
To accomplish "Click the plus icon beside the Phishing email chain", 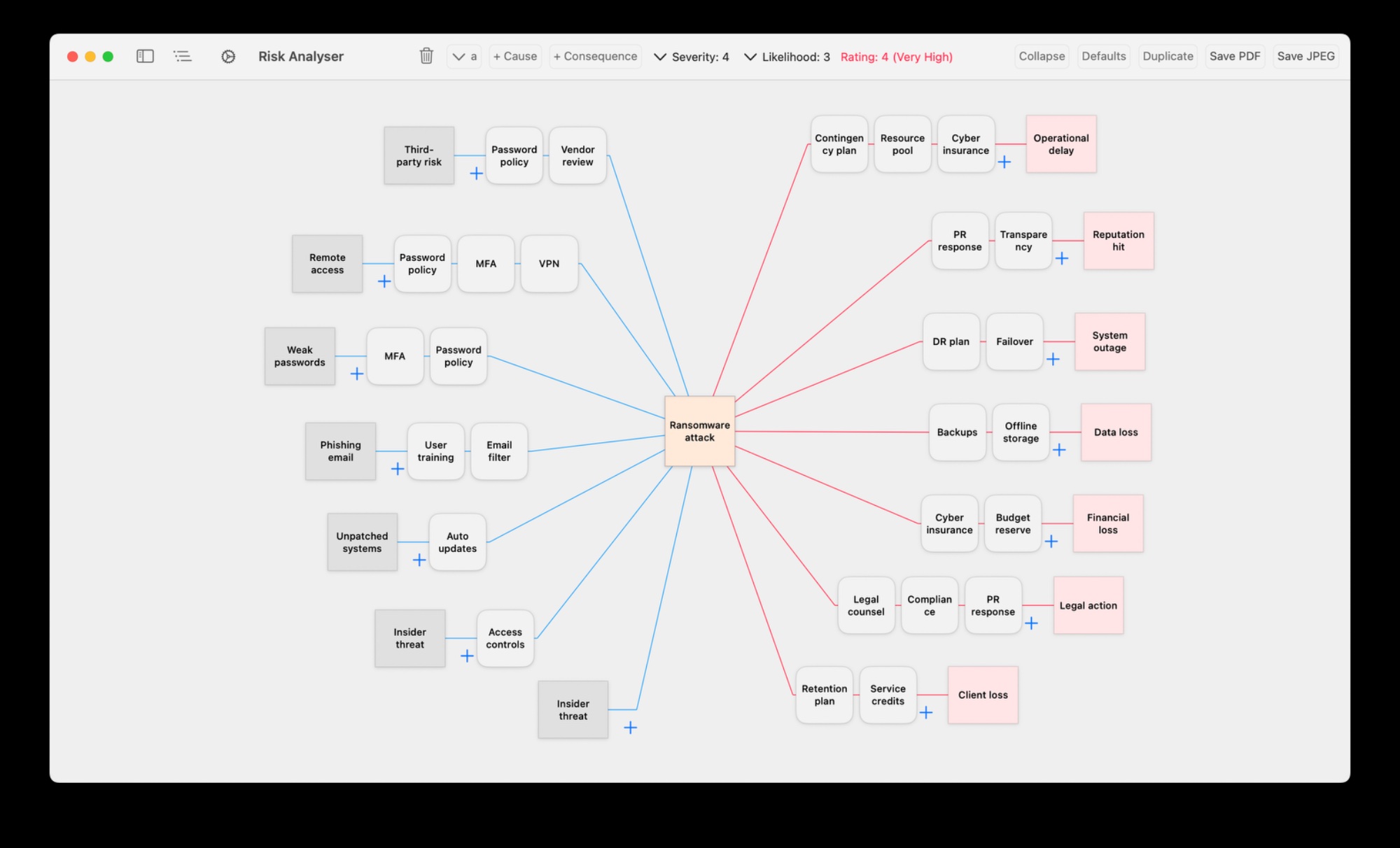I will point(397,469).
